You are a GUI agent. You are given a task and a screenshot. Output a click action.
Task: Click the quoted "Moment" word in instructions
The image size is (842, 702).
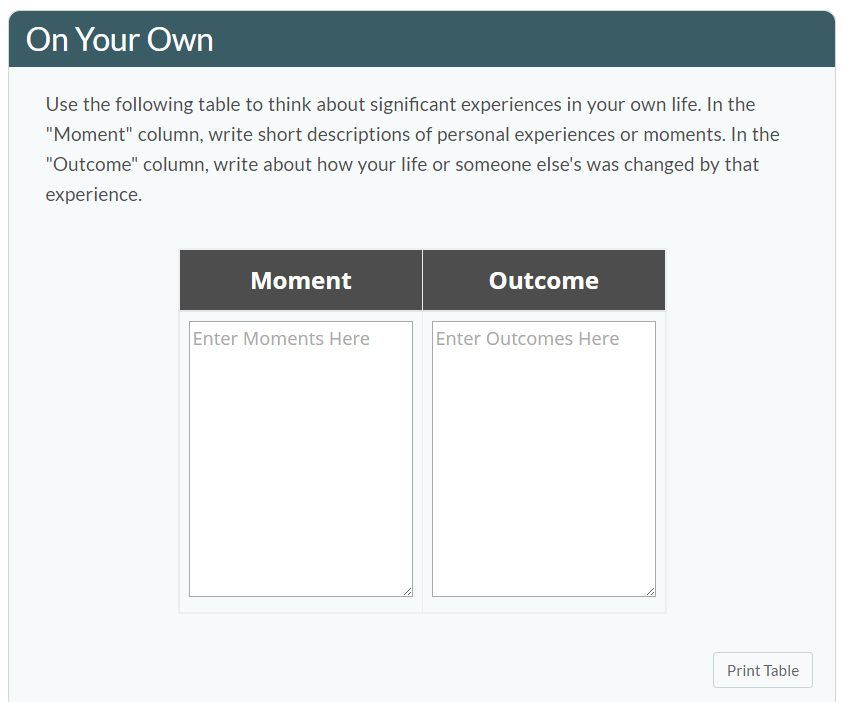89,134
